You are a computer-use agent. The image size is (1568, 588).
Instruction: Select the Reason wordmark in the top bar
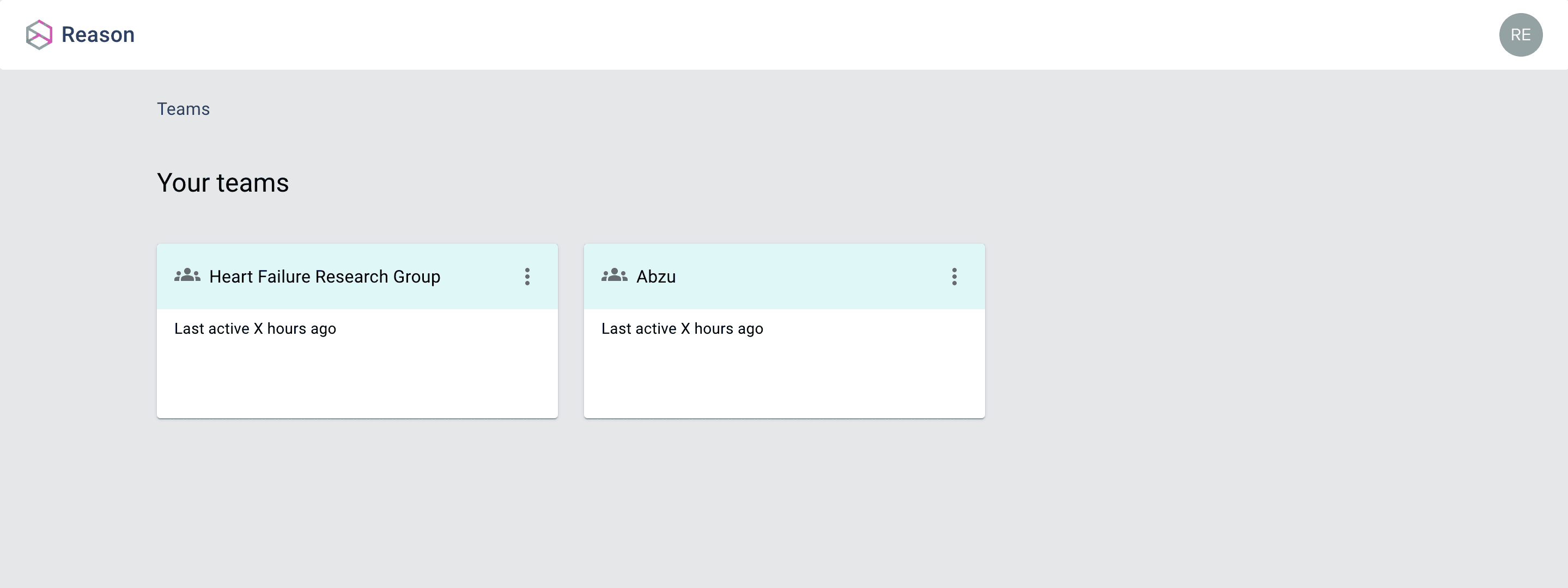click(98, 35)
